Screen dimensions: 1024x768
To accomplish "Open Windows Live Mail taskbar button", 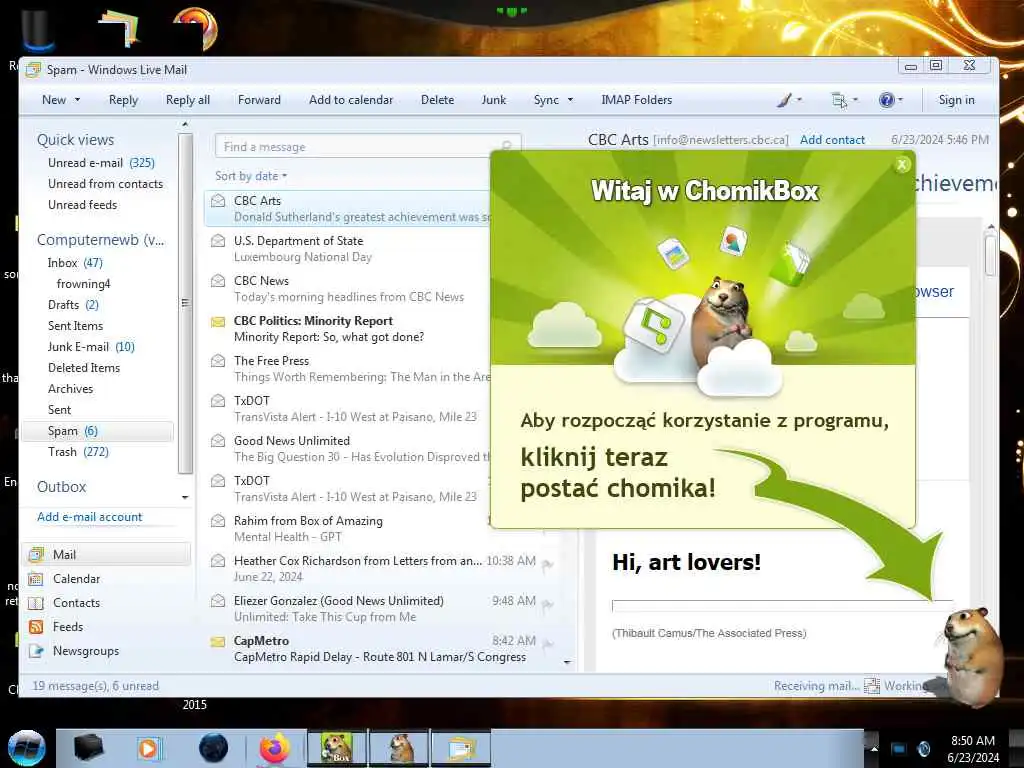I will pyautogui.click(x=461, y=748).
